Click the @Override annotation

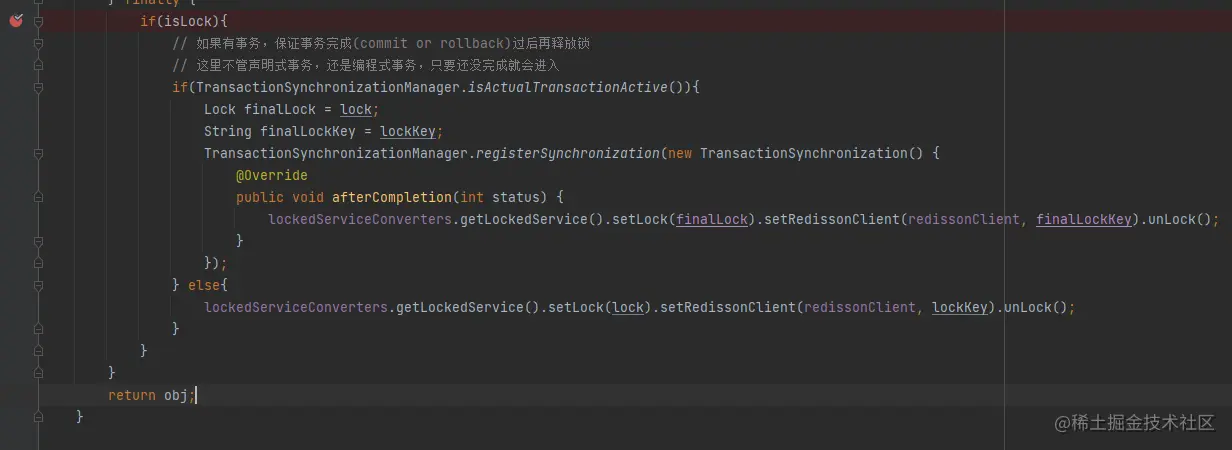tap(272, 175)
